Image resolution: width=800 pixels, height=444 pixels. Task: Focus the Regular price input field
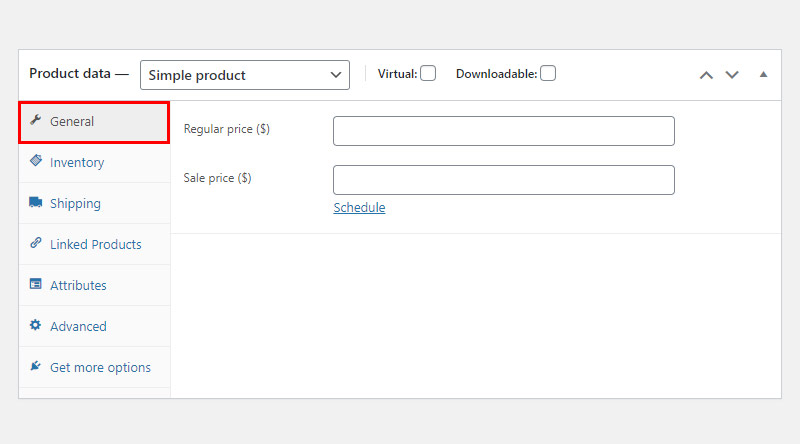point(504,131)
